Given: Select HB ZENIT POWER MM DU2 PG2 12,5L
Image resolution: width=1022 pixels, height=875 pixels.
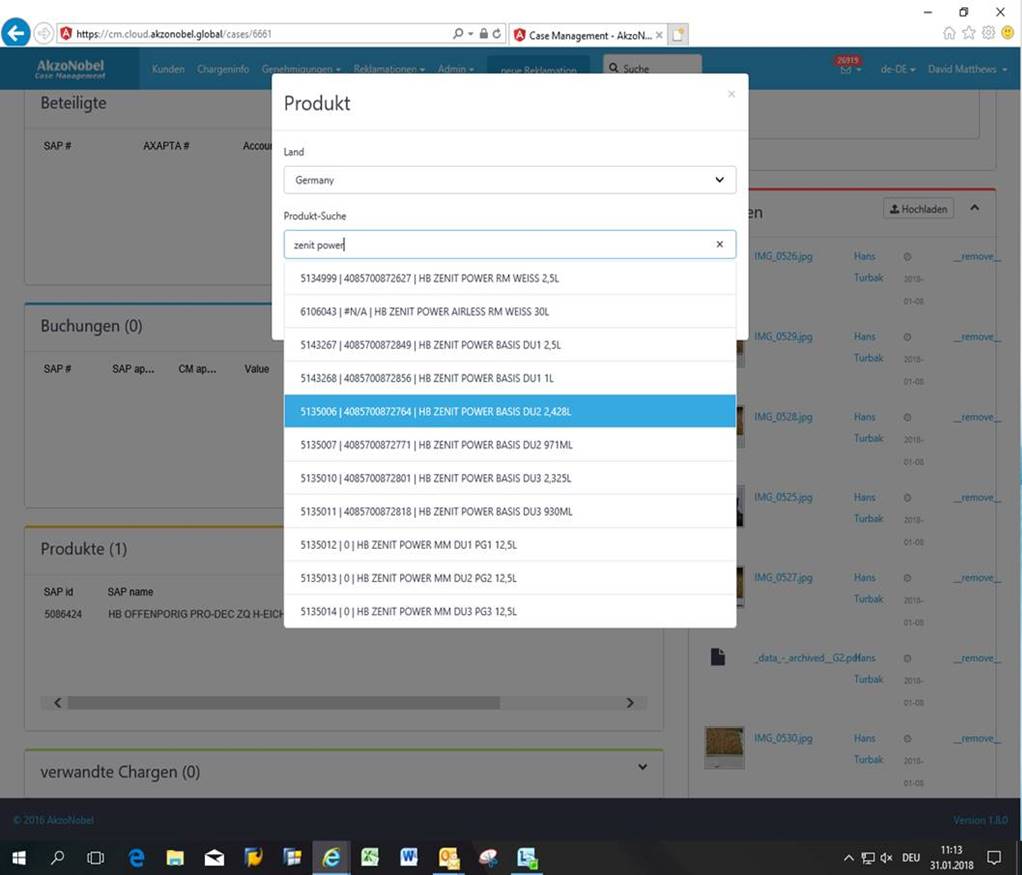Looking at the screenshot, I should [510, 578].
